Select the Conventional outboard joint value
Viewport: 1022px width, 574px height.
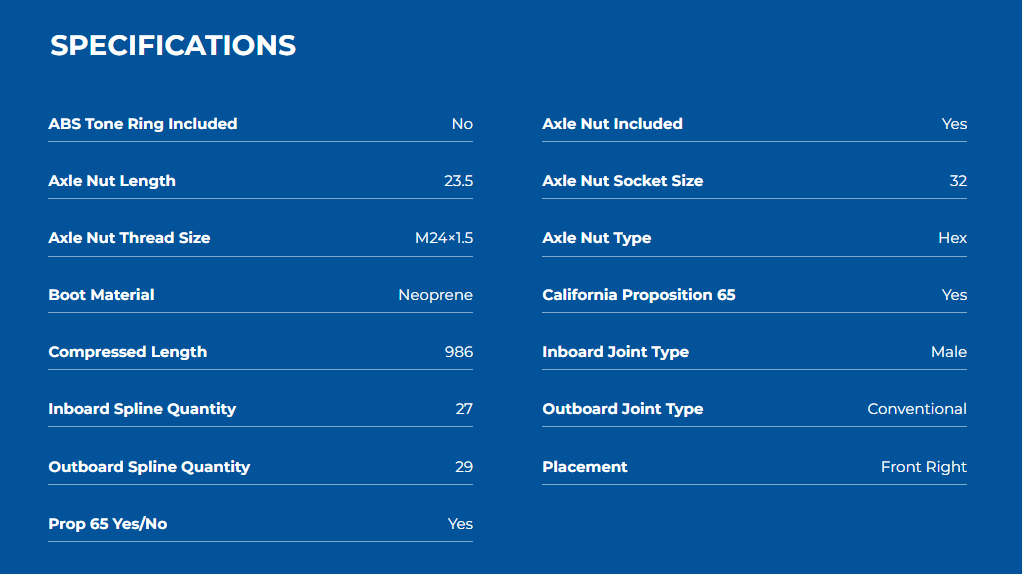[917, 409]
